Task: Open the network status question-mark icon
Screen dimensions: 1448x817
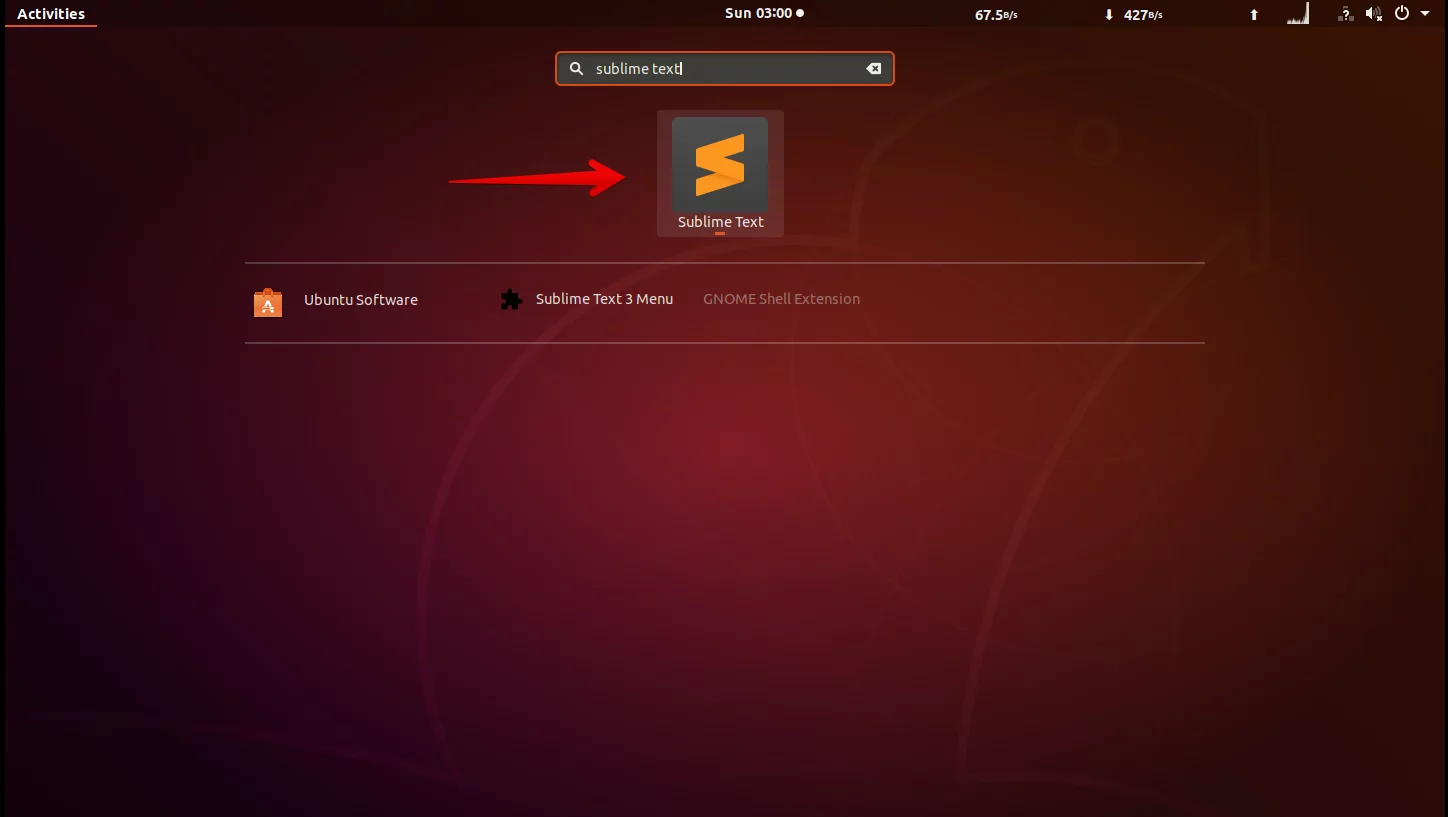Action: (x=1346, y=14)
